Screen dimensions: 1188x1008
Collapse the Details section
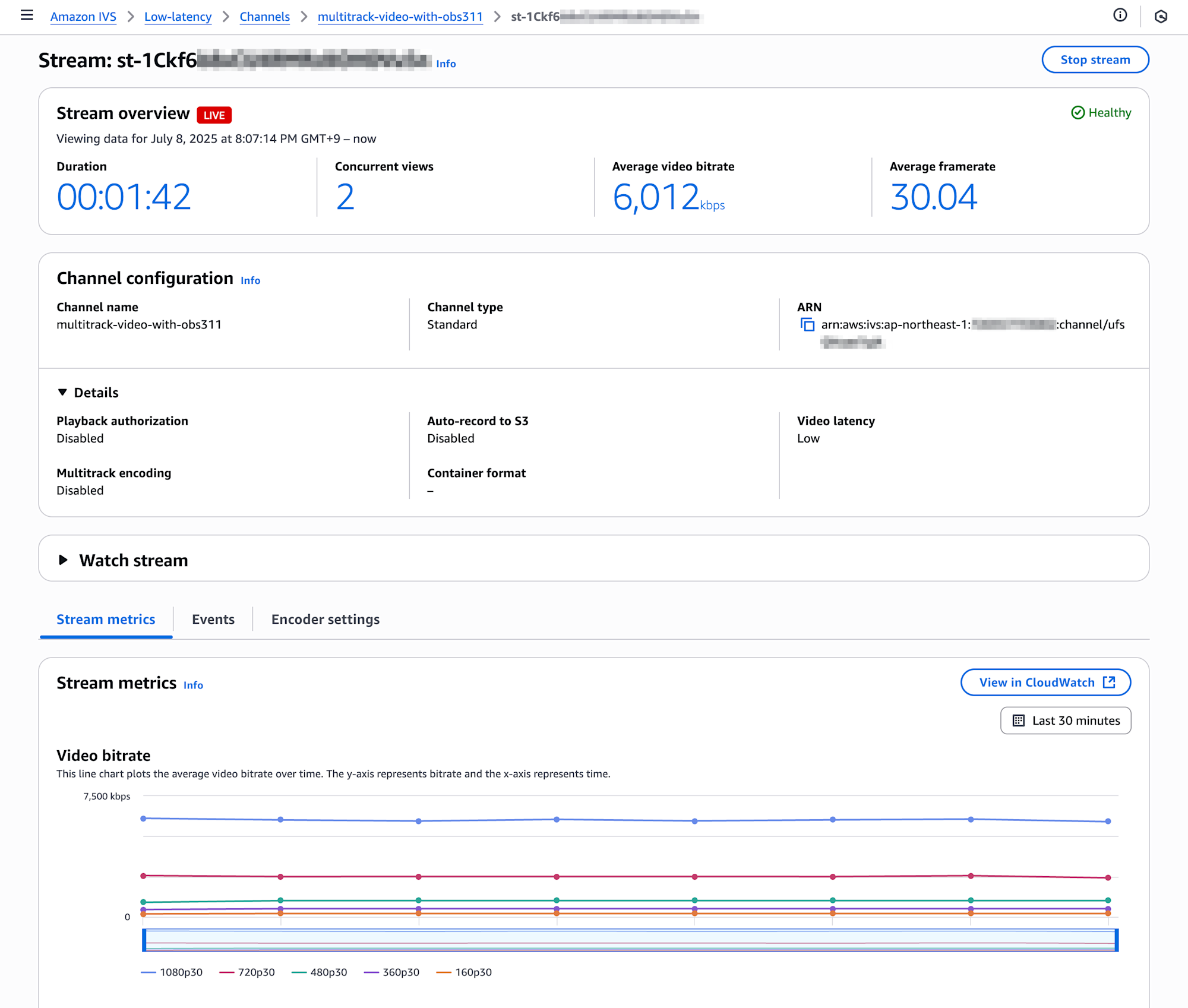pyautogui.click(x=88, y=393)
